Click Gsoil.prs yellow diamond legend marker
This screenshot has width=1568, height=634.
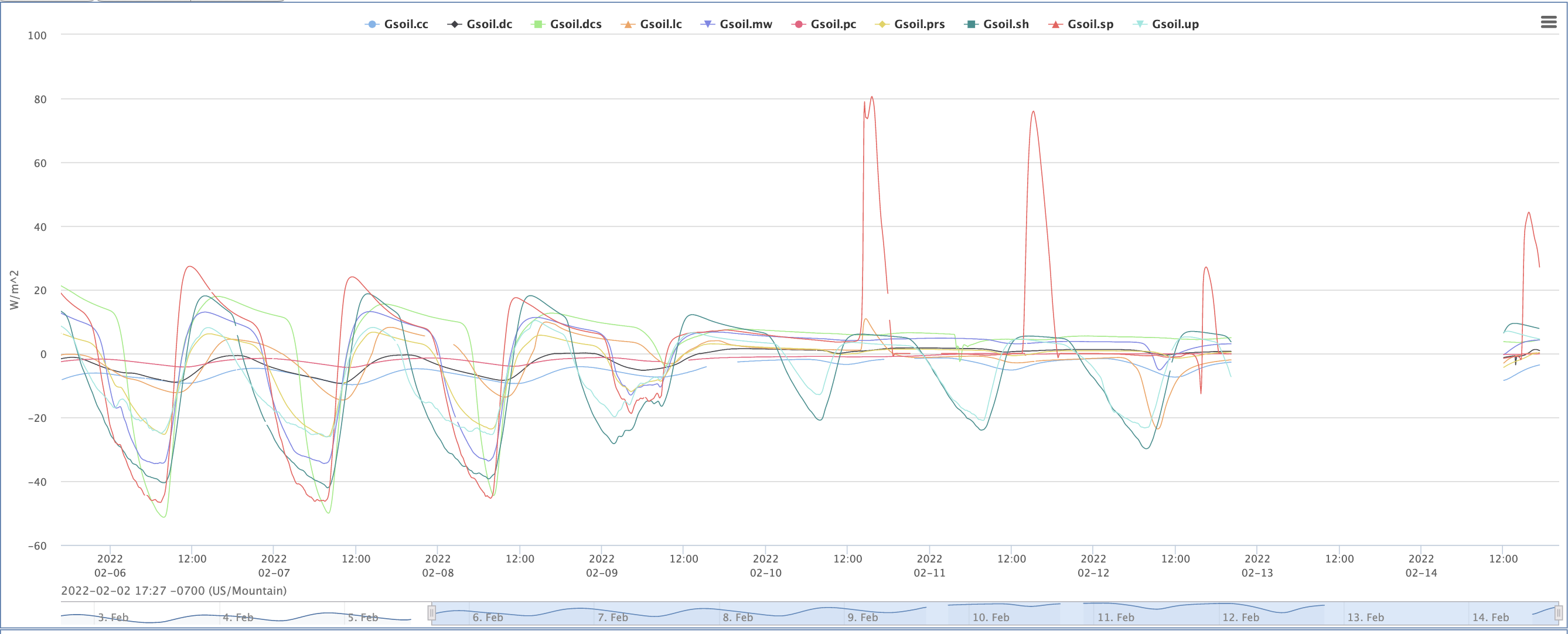pyautogui.click(x=881, y=25)
